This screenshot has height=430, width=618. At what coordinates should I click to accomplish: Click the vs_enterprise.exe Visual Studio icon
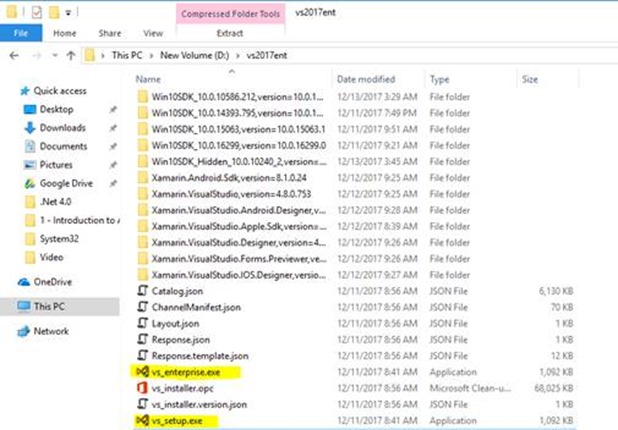pos(142,372)
